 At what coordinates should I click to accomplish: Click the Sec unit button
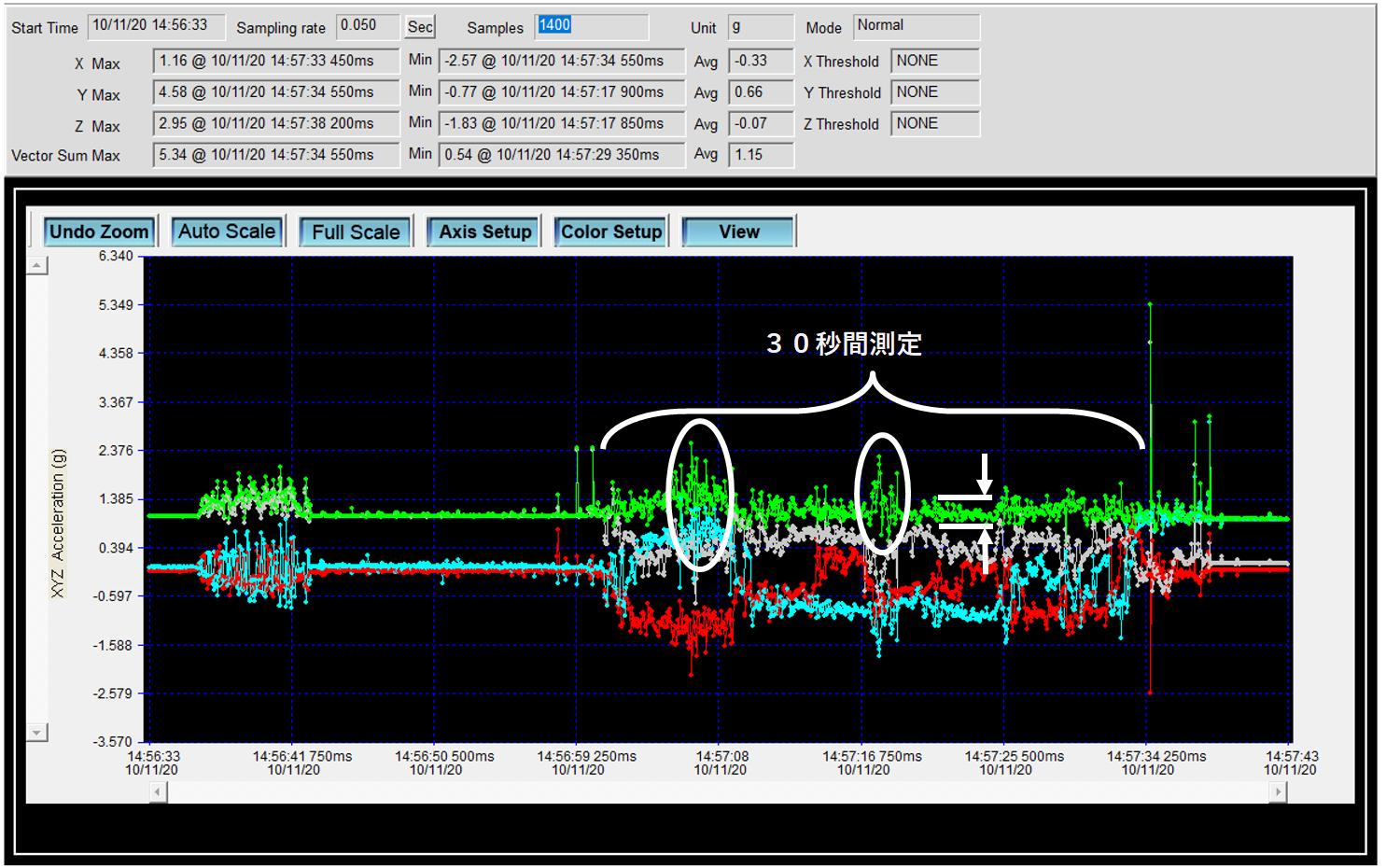point(420,27)
